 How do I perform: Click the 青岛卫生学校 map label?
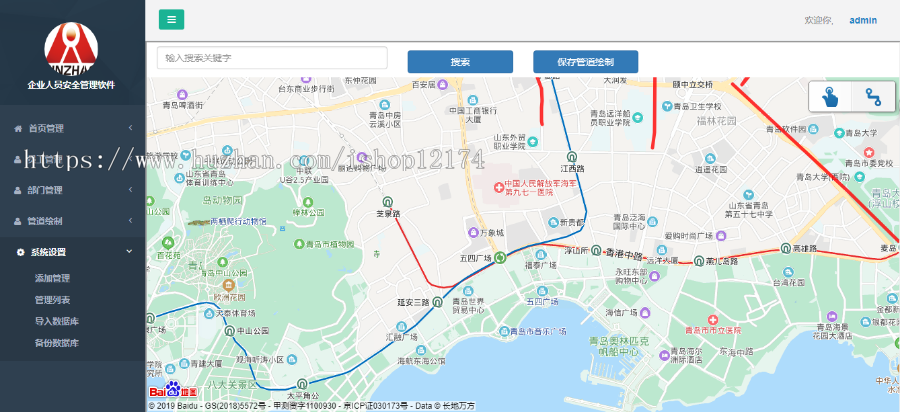(x=697, y=107)
